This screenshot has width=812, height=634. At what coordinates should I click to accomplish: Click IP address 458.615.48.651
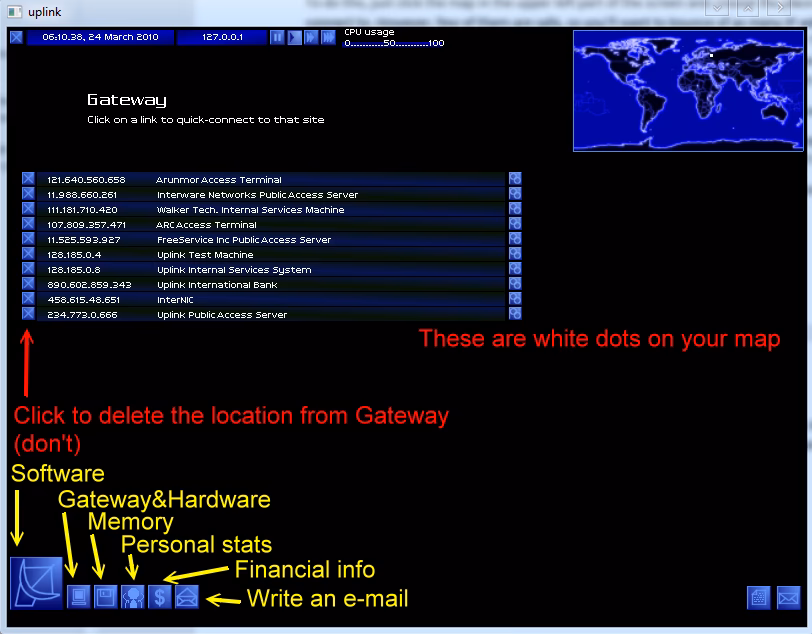coord(83,300)
